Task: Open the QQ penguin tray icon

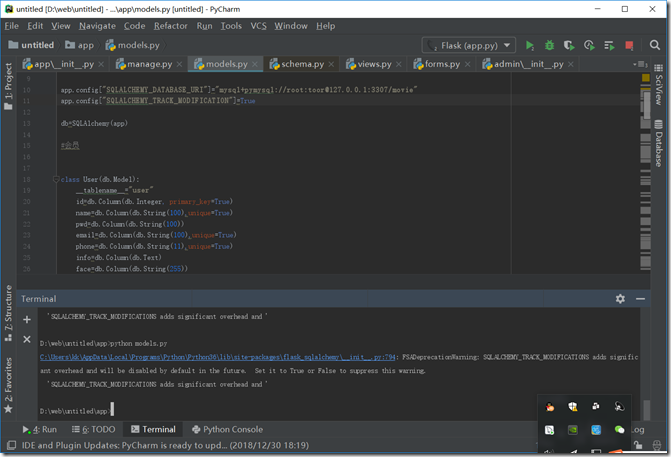Action: (x=550, y=407)
